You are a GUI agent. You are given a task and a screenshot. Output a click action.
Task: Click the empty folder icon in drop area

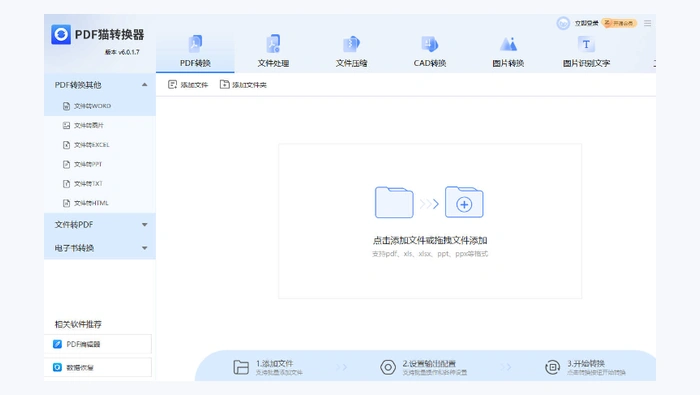click(394, 202)
